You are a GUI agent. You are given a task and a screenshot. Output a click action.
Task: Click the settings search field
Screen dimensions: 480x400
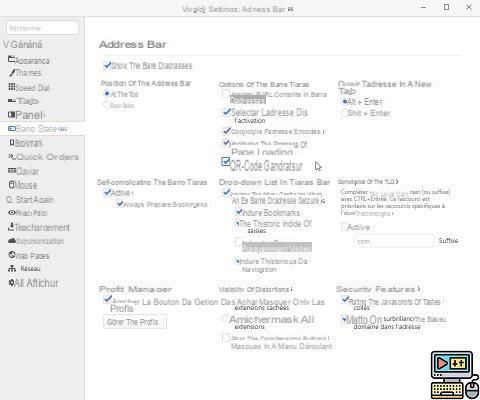(42, 28)
